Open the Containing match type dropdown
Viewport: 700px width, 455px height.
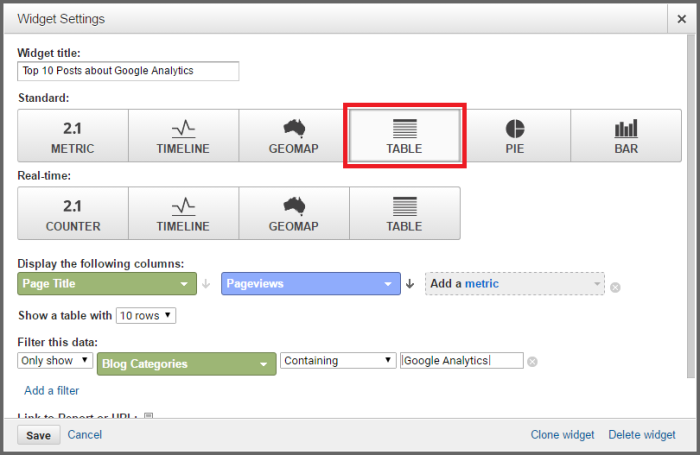(338, 360)
